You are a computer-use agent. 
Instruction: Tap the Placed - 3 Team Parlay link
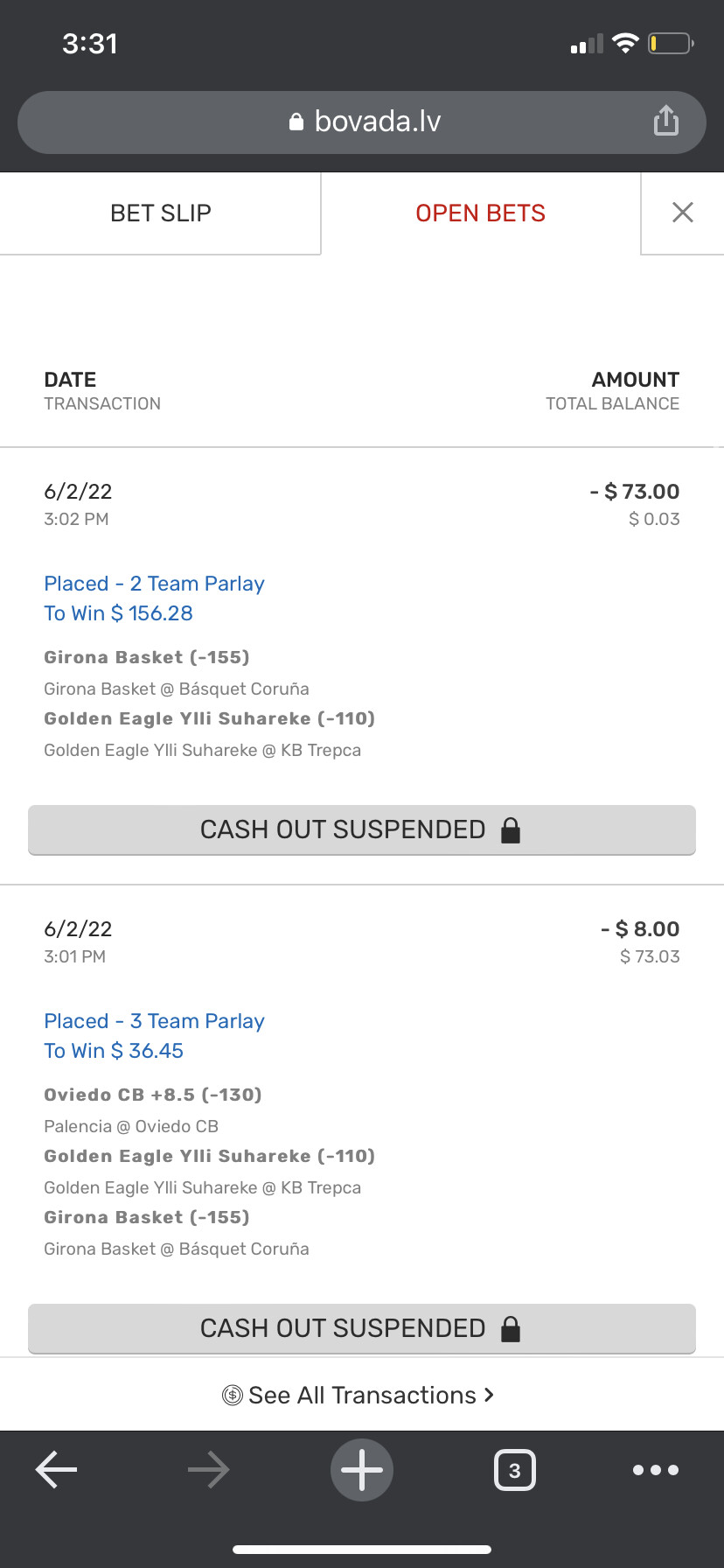coord(154,1021)
